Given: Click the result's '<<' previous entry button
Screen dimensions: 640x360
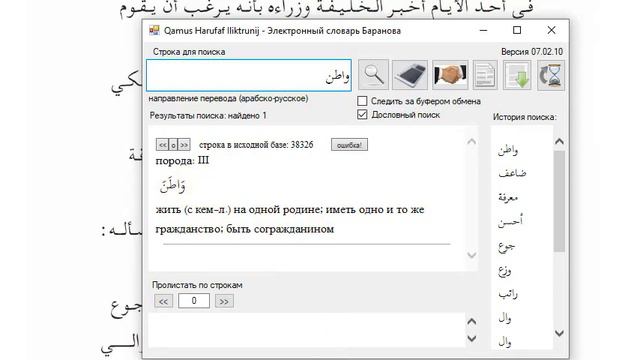Looking at the screenshot, I should pyautogui.click(x=162, y=145).
